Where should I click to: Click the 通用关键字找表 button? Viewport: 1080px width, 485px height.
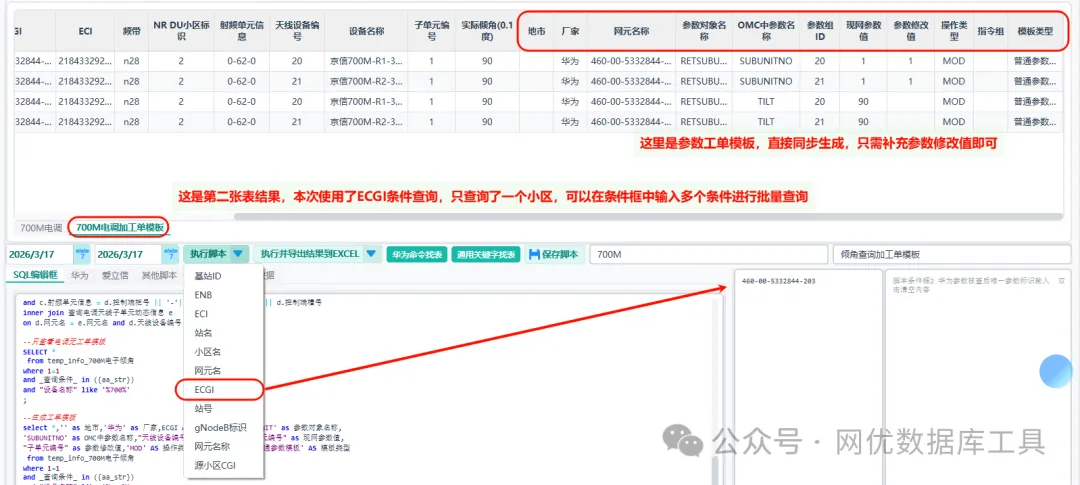tap(486, 254)
